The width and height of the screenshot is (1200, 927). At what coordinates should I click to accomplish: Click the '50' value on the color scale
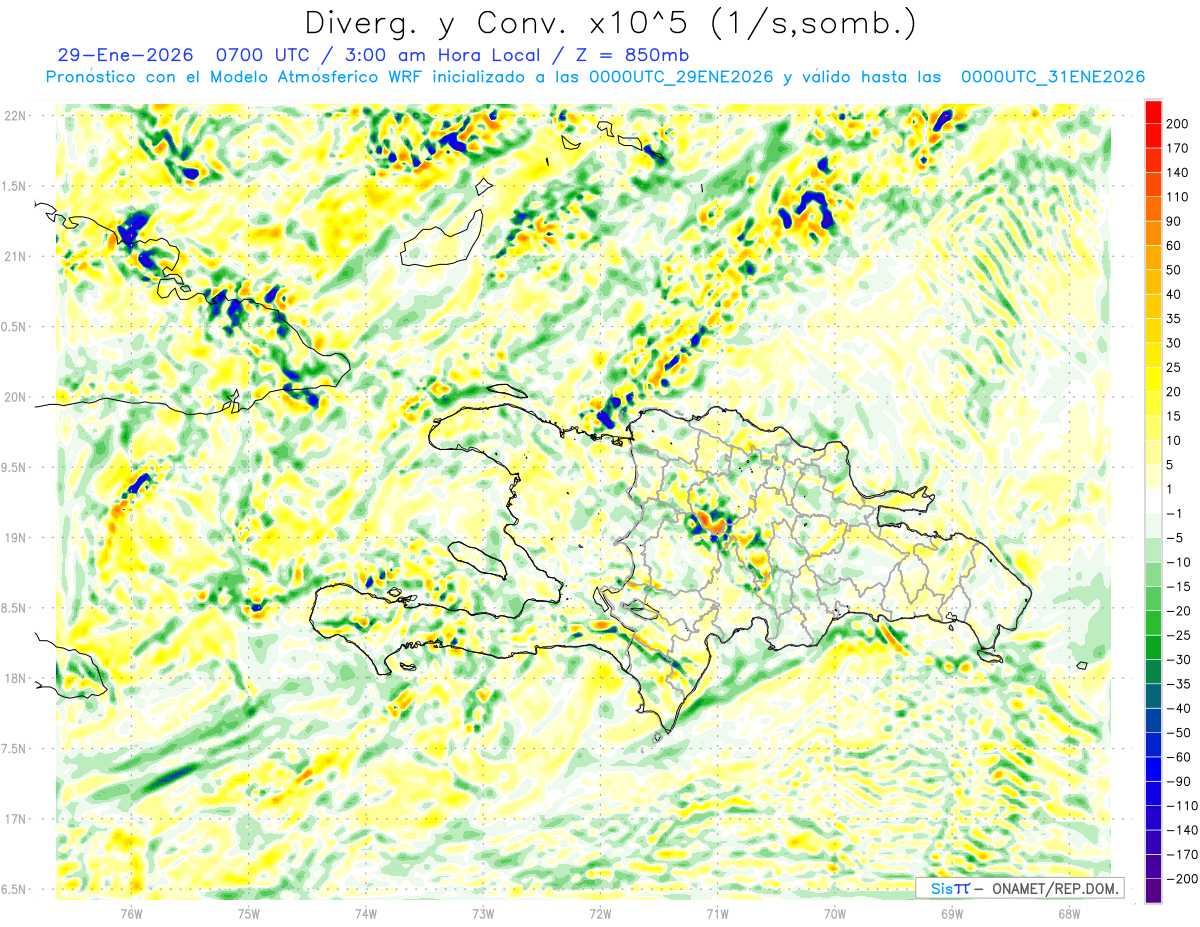(1176, 270)
